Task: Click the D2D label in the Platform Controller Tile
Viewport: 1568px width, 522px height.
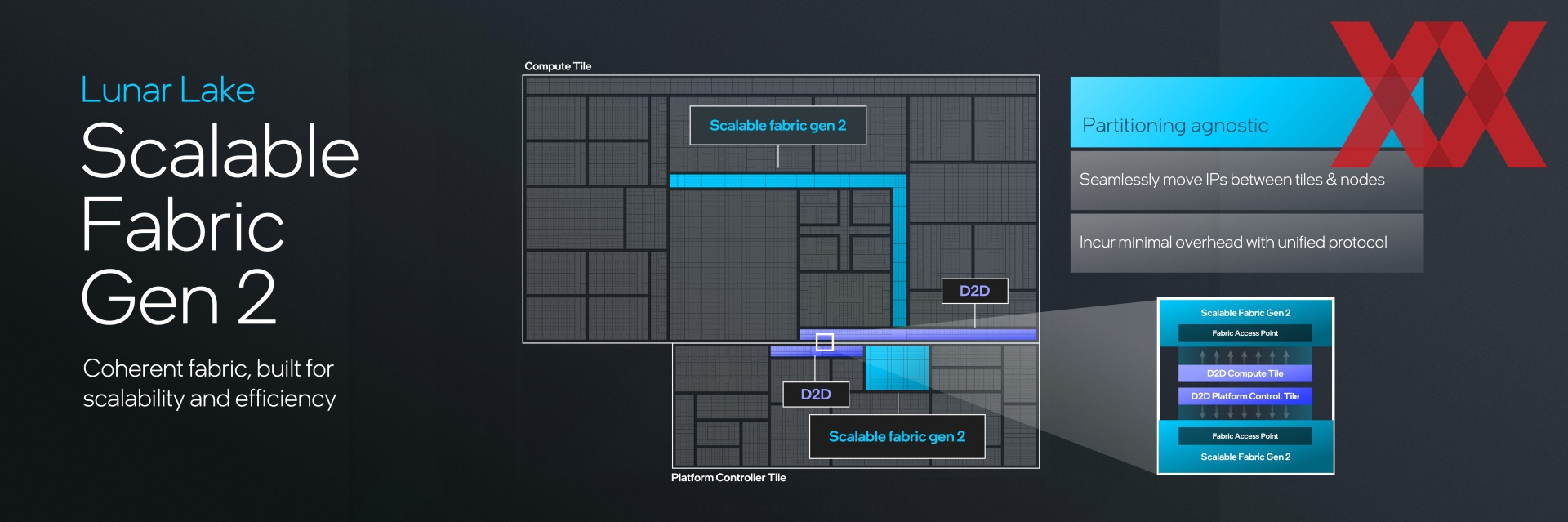Action: (x=816, y=395)
